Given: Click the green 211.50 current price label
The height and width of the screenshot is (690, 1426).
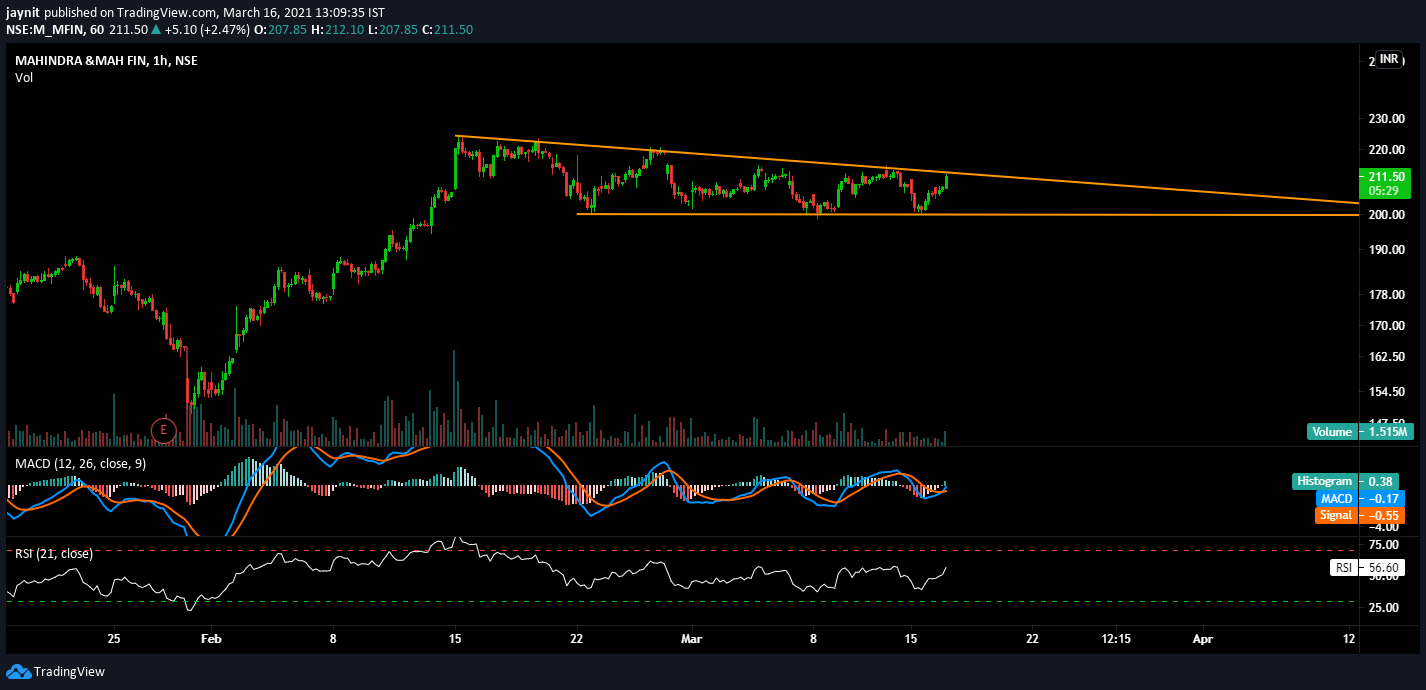Looking at the screenshot, I should pos(1385,183).
